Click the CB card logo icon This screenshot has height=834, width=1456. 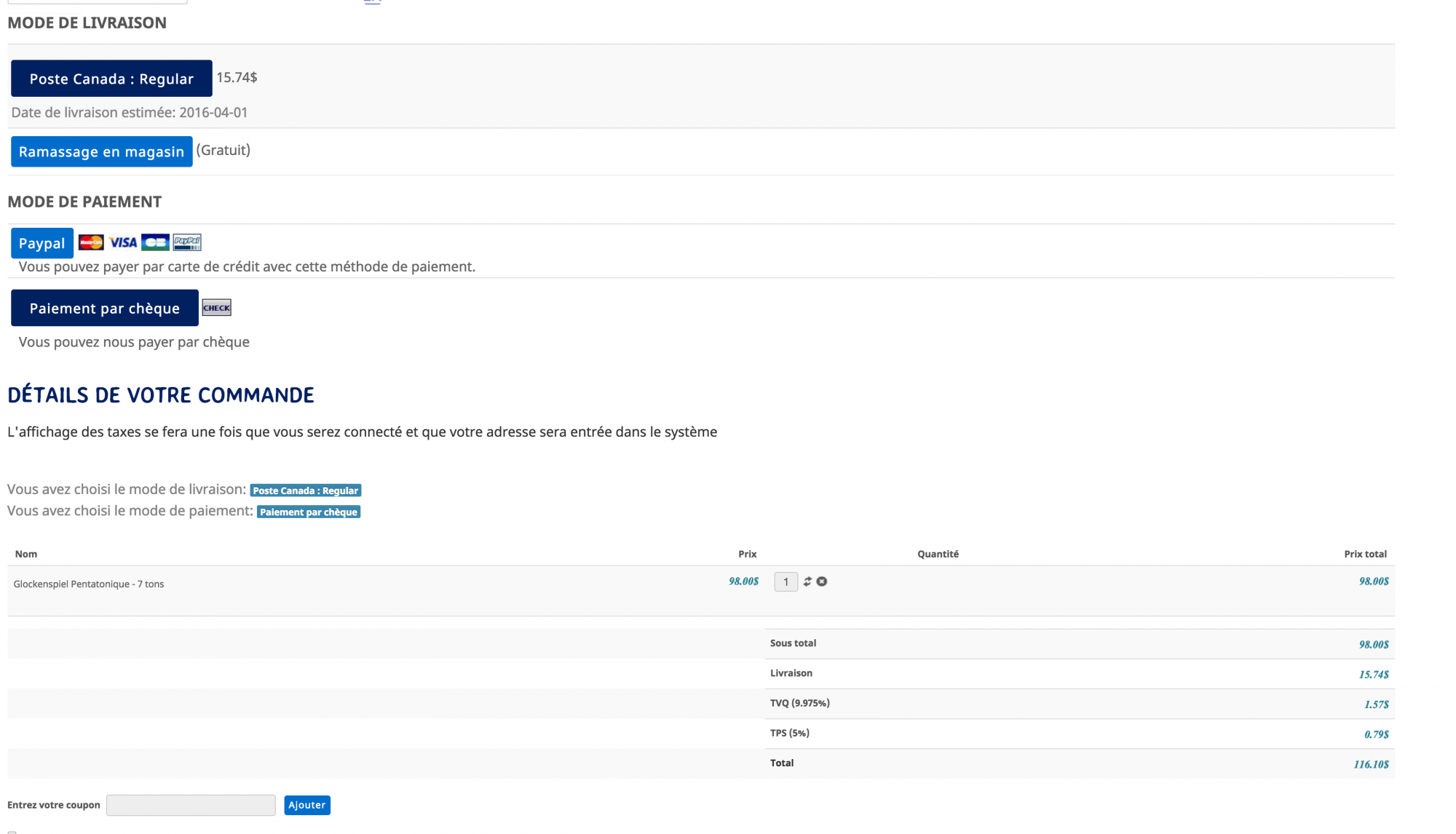(155, 242)
